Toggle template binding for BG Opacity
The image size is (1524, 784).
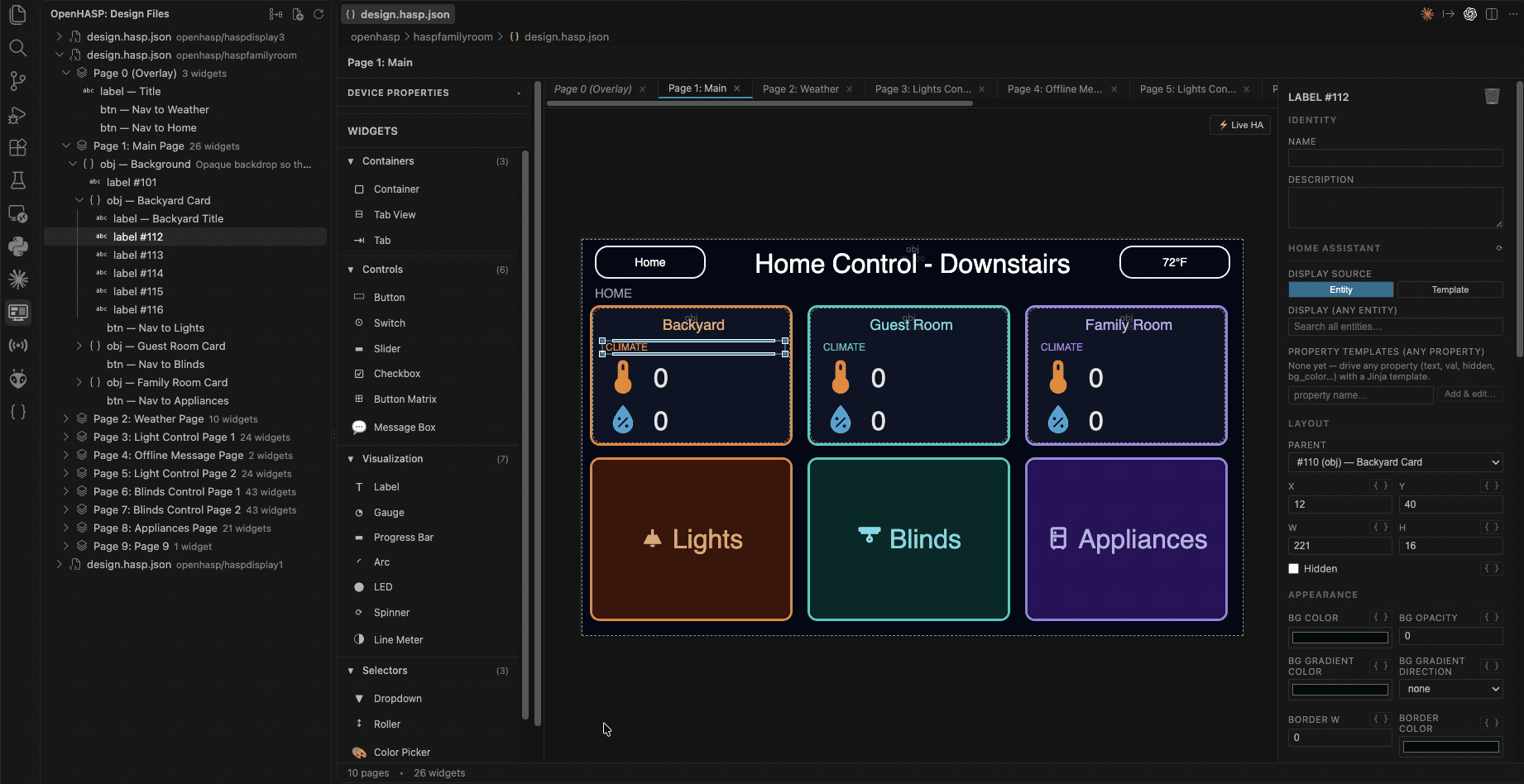click(1492, 617)
